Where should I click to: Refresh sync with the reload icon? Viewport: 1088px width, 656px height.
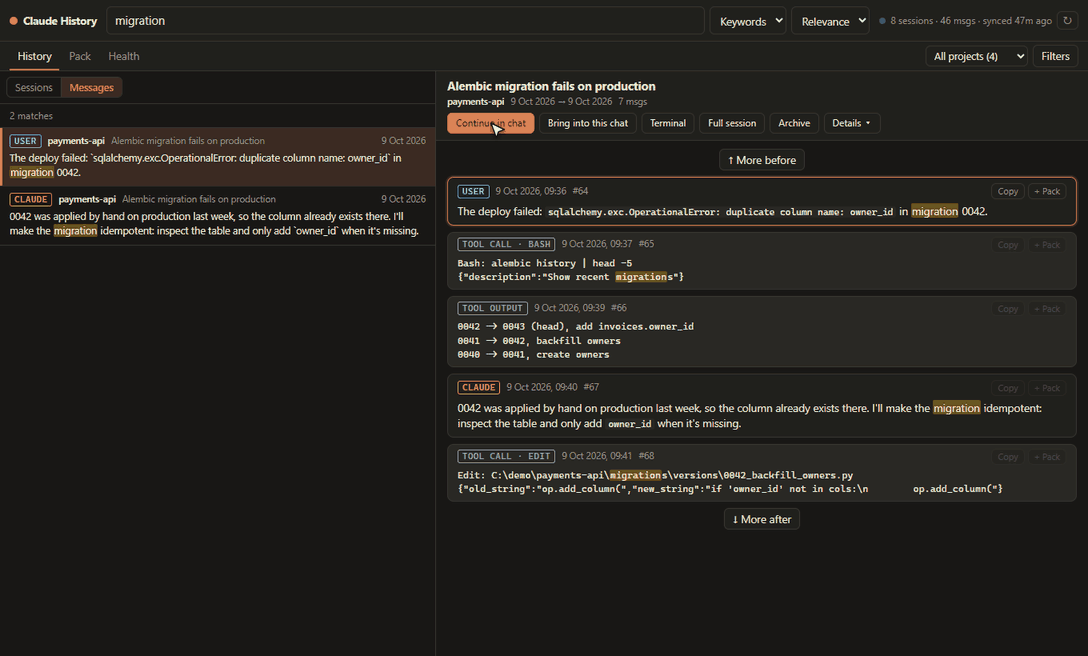(1067, 21)
